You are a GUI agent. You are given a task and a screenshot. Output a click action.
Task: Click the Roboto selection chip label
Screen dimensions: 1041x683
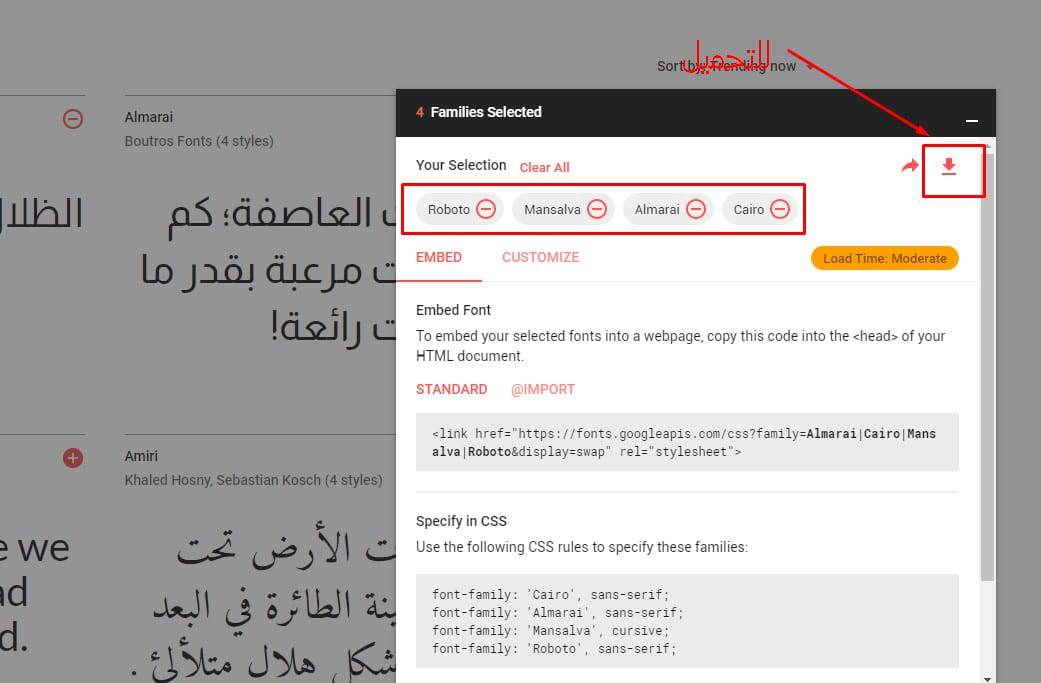(x=449, y=210)
